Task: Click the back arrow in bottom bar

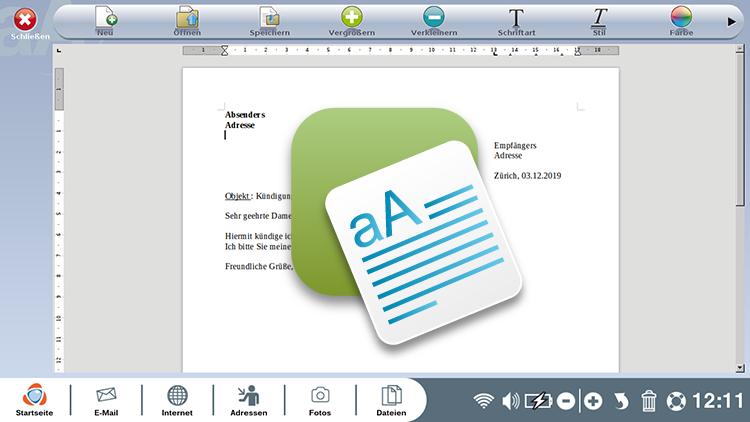Action: 621,401
